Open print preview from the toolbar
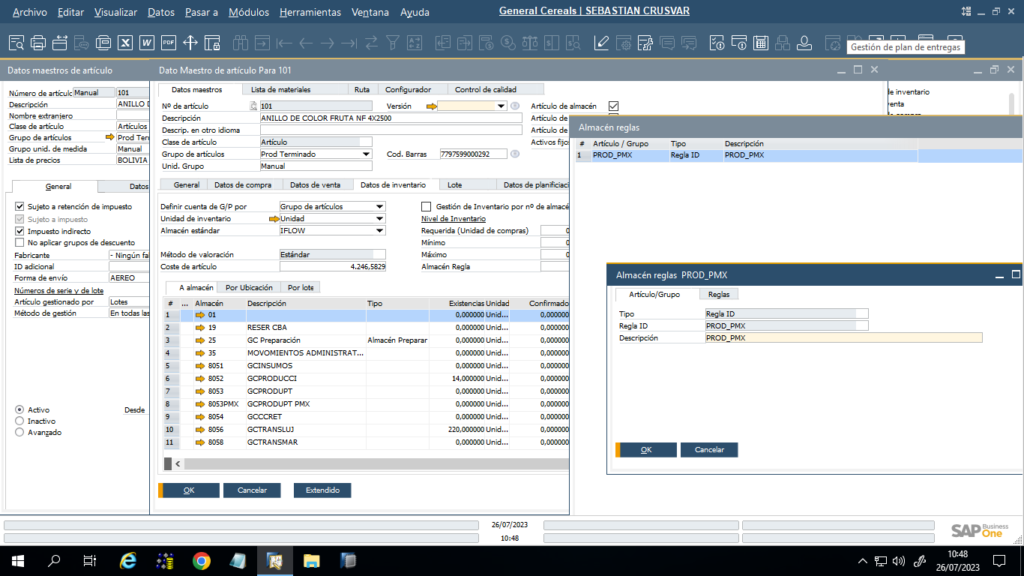The height and width of the screenshot is (576, 1024). coord(16,43)
